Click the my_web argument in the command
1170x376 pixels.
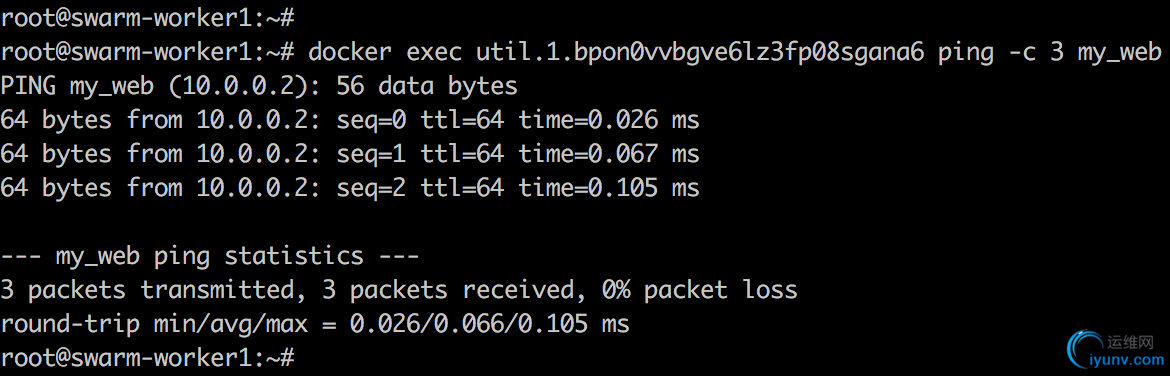coord(1119,53)
